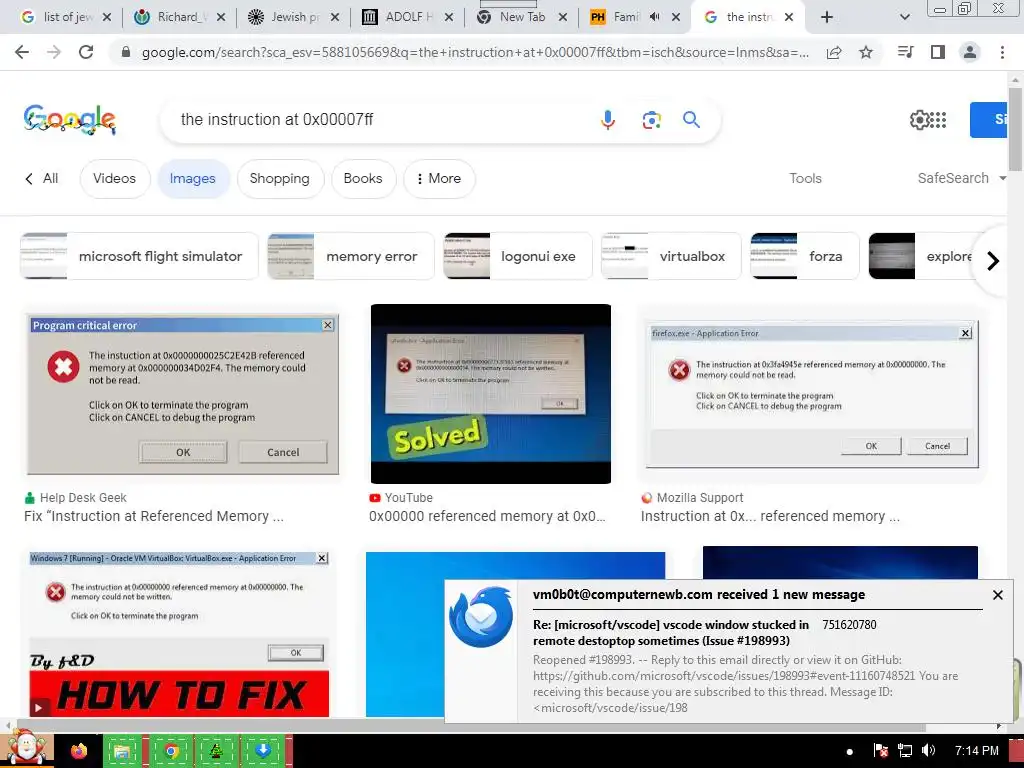Screen dimensions: 1024x768
Task: Expand the More filters menu
Action: pyautogui.click(x=439, y=178)
